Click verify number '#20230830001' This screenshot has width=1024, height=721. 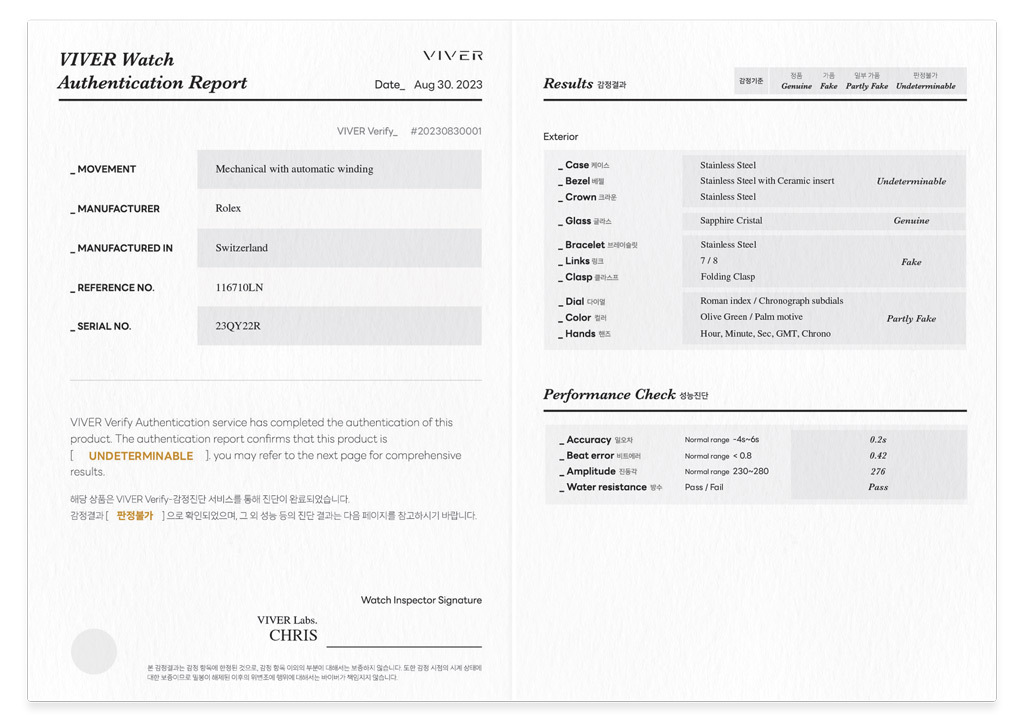click(446, 131)
